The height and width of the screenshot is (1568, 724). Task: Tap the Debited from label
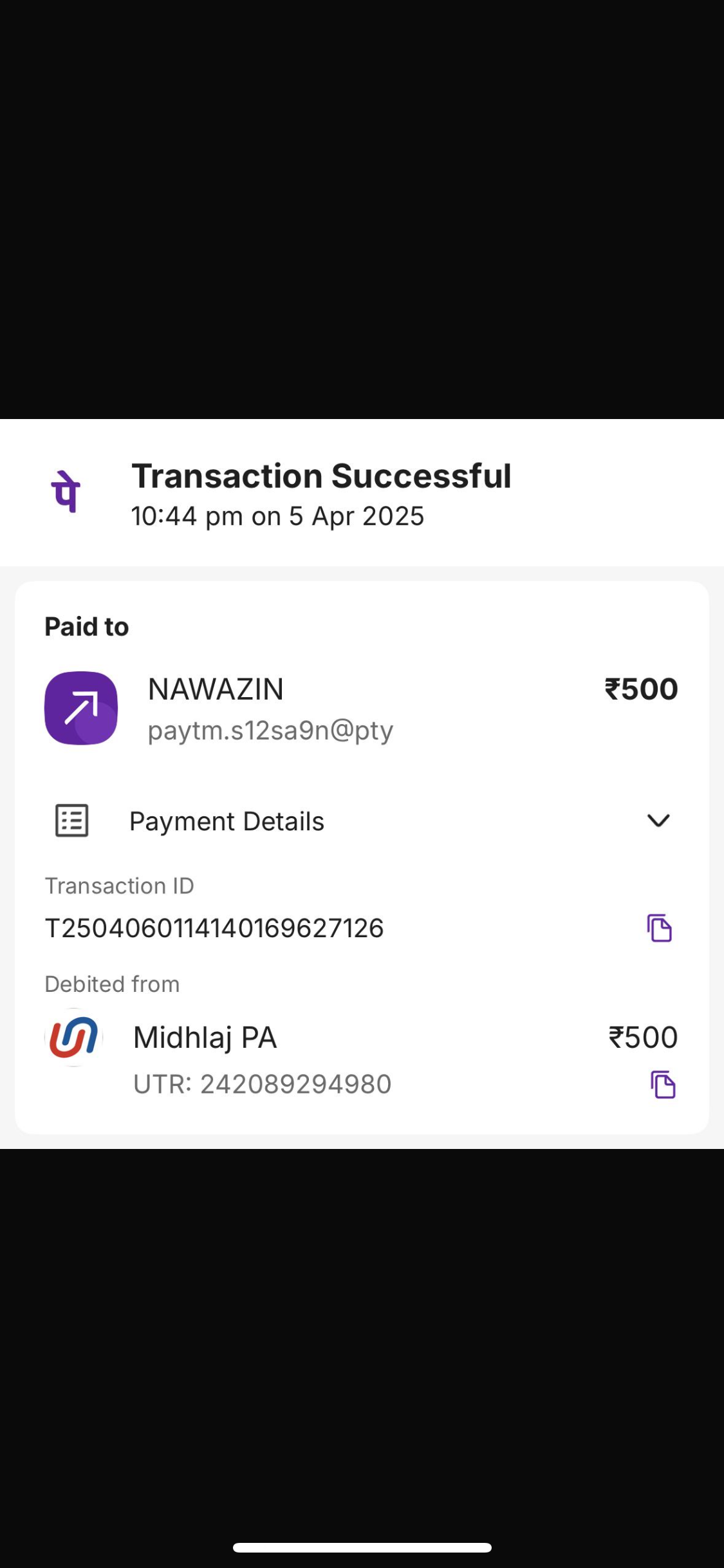(x=112, y=984)
